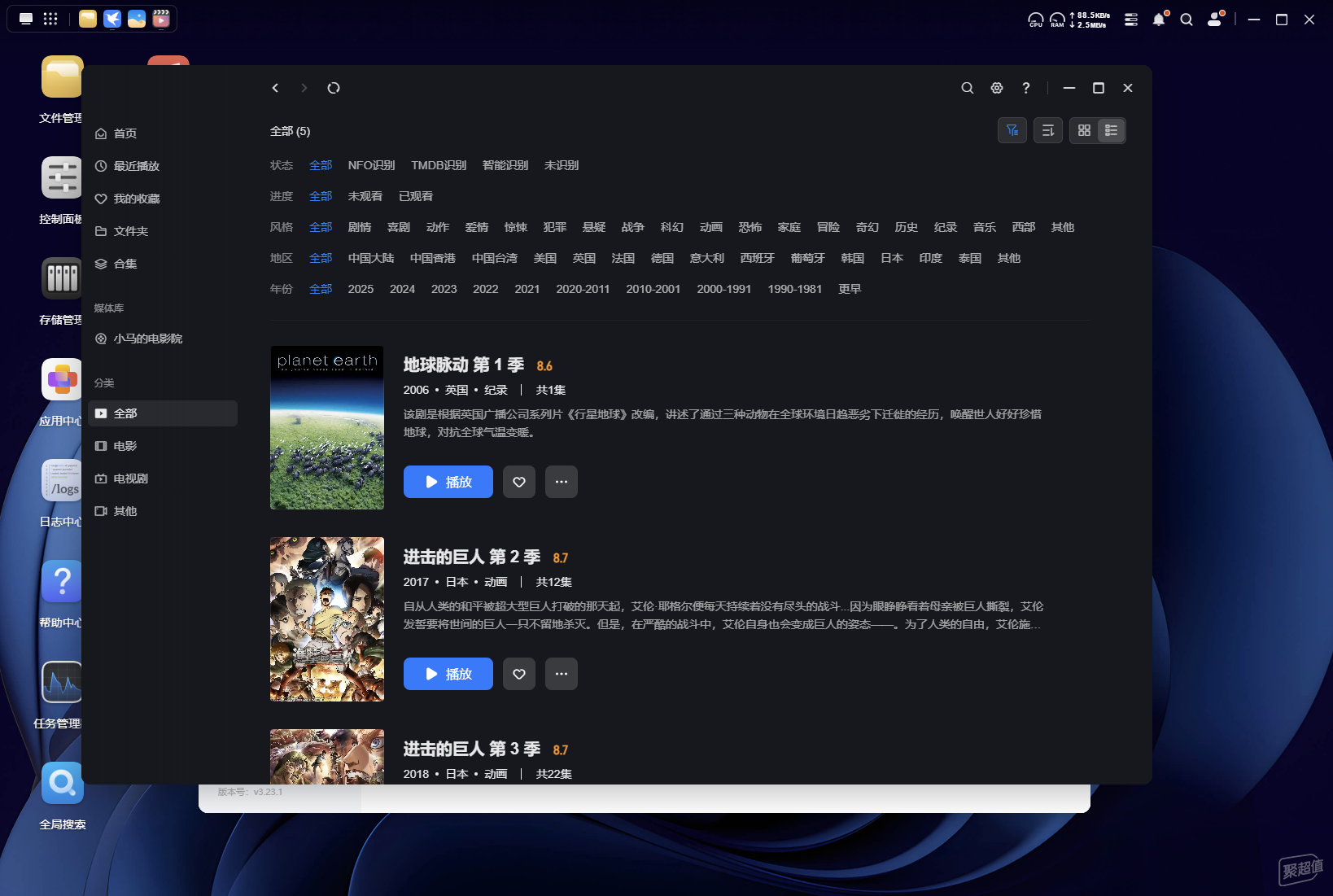Filter genre by 纪录

click(x=946, y=227)
